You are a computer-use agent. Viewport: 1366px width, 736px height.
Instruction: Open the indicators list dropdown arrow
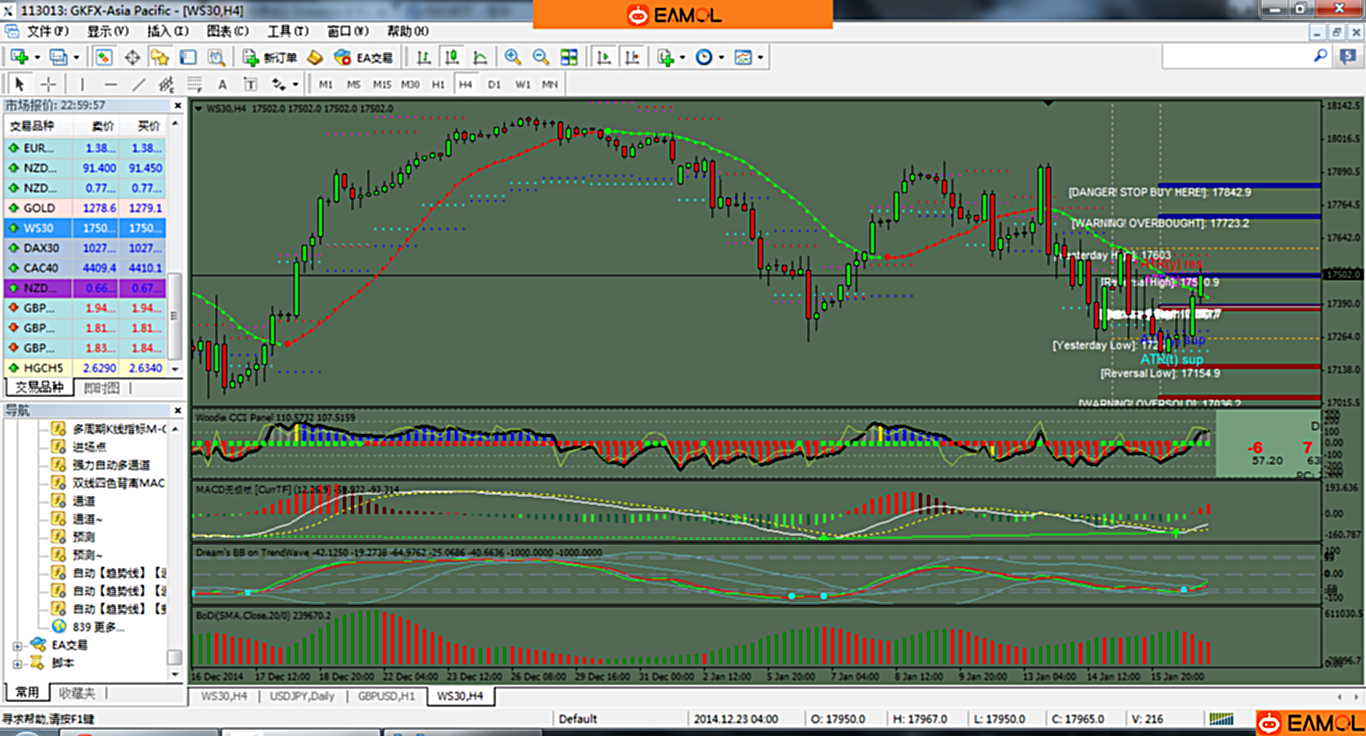click(x=683, y=58)
